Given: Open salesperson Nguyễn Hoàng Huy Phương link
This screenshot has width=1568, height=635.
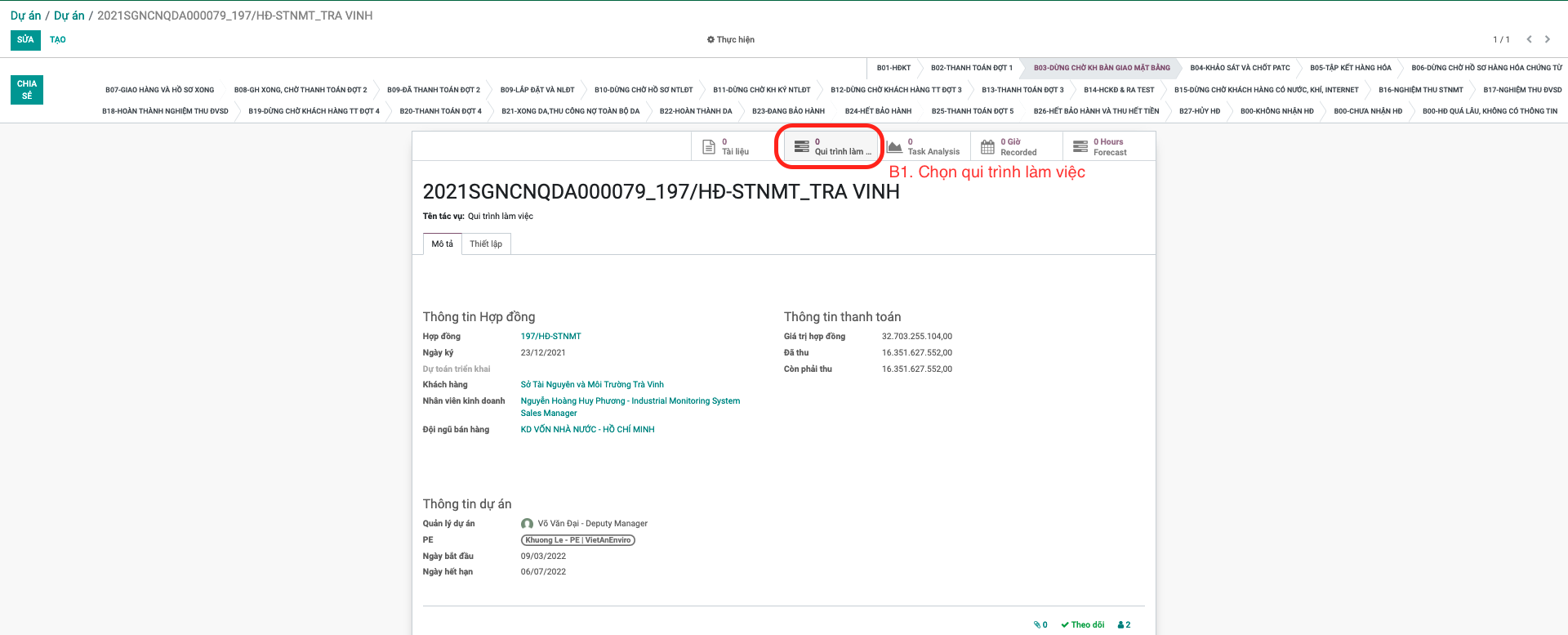Looking at the screenshot, I should point(630,407).
